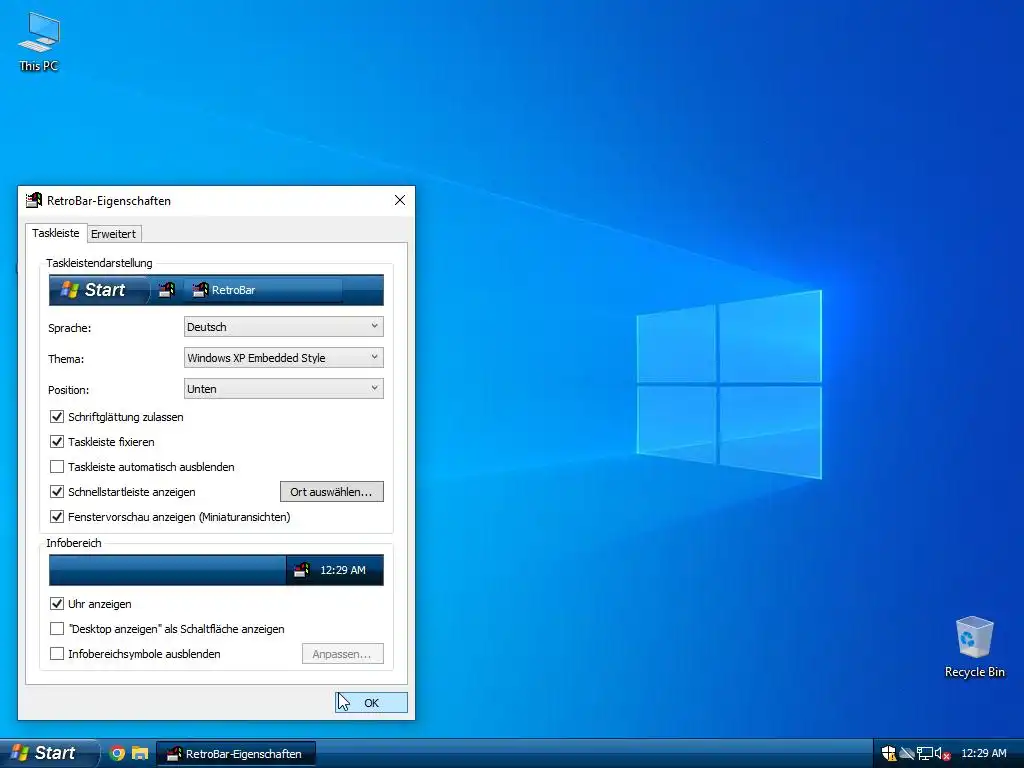Screen dimensions: 1024x768
Task: Click the RetroBar icon in dialog title bar
Action: point(34,200)
